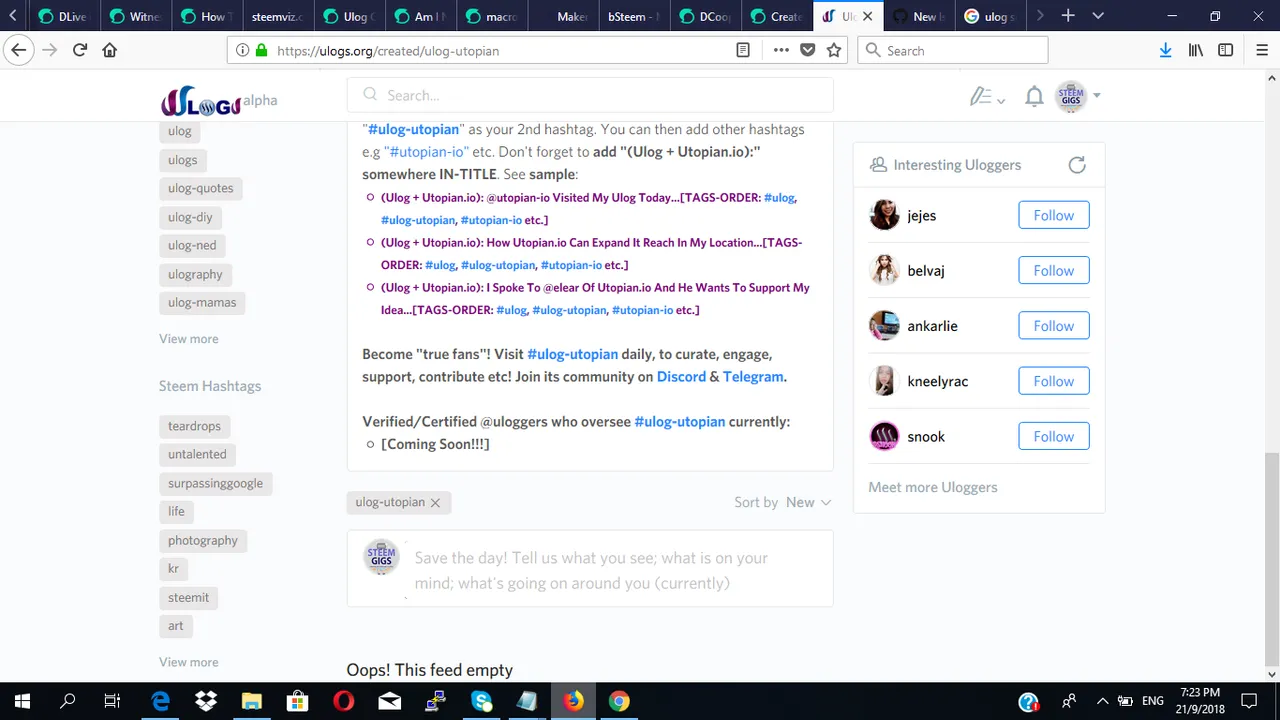Open the notifications bell

(x=1034, y=96)
